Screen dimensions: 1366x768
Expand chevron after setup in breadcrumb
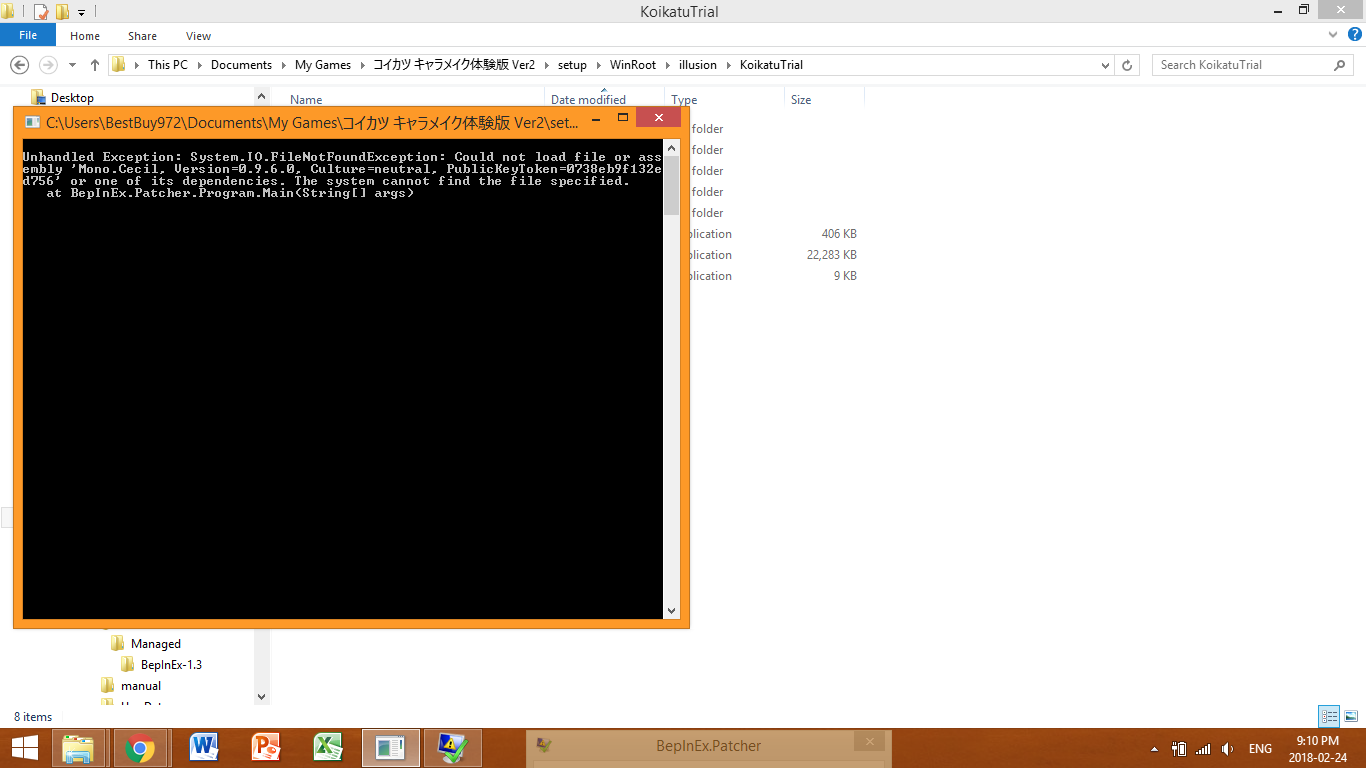[x=598, y=65]
